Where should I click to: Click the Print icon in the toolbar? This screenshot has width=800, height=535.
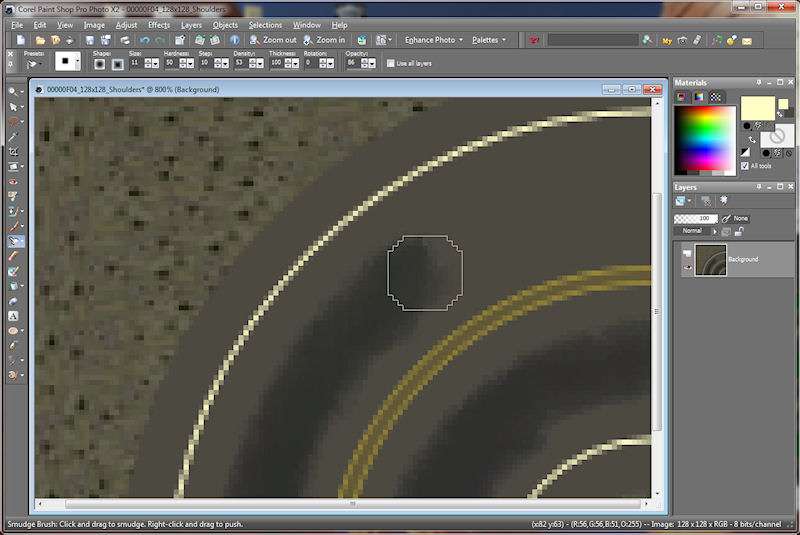tap(124, 40)
